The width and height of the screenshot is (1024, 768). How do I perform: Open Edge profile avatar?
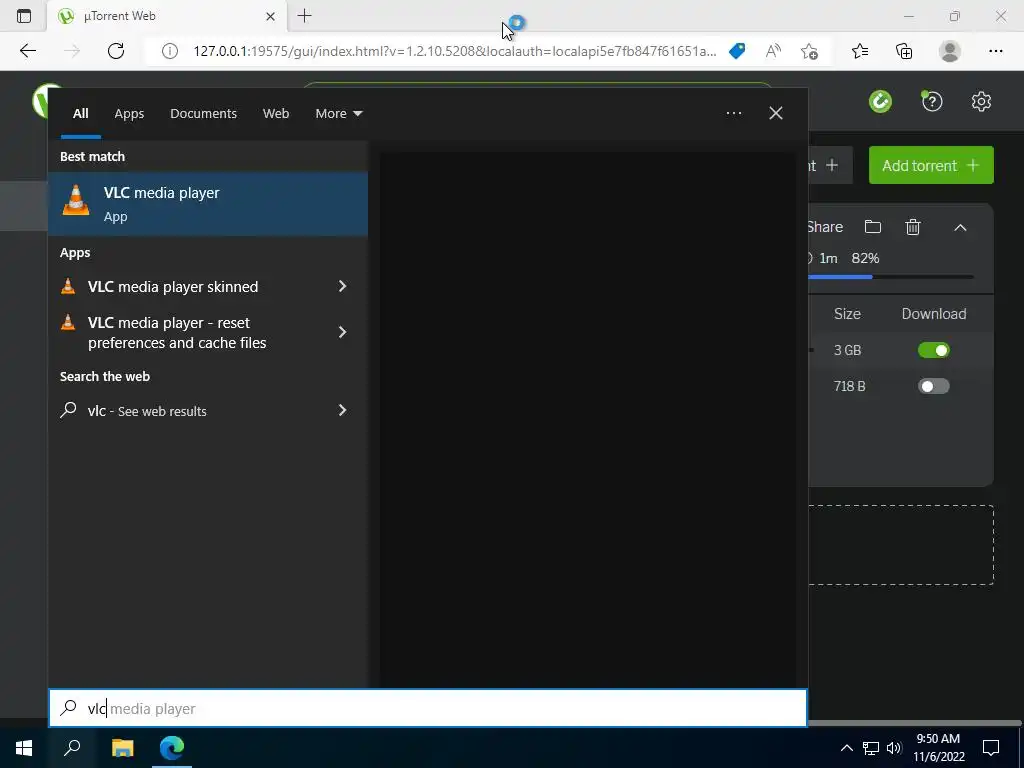click(x=950, y=51)
